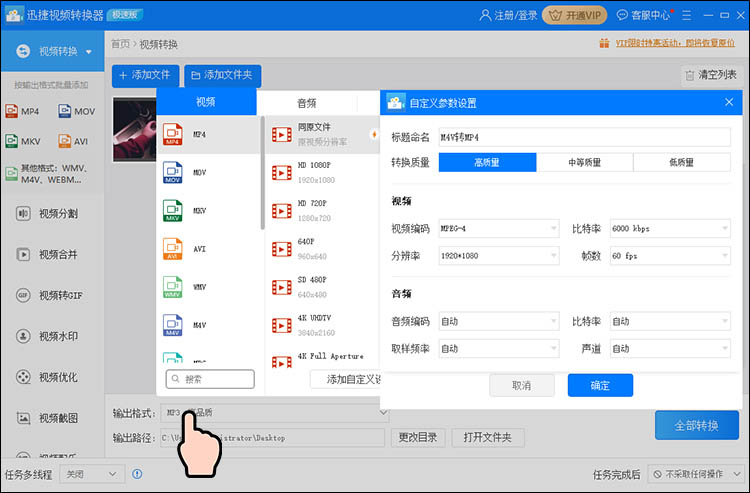Screen dimensions: 750x493
Task: Open the VIP limited-time promotion link
Action: tap(675, 43)
